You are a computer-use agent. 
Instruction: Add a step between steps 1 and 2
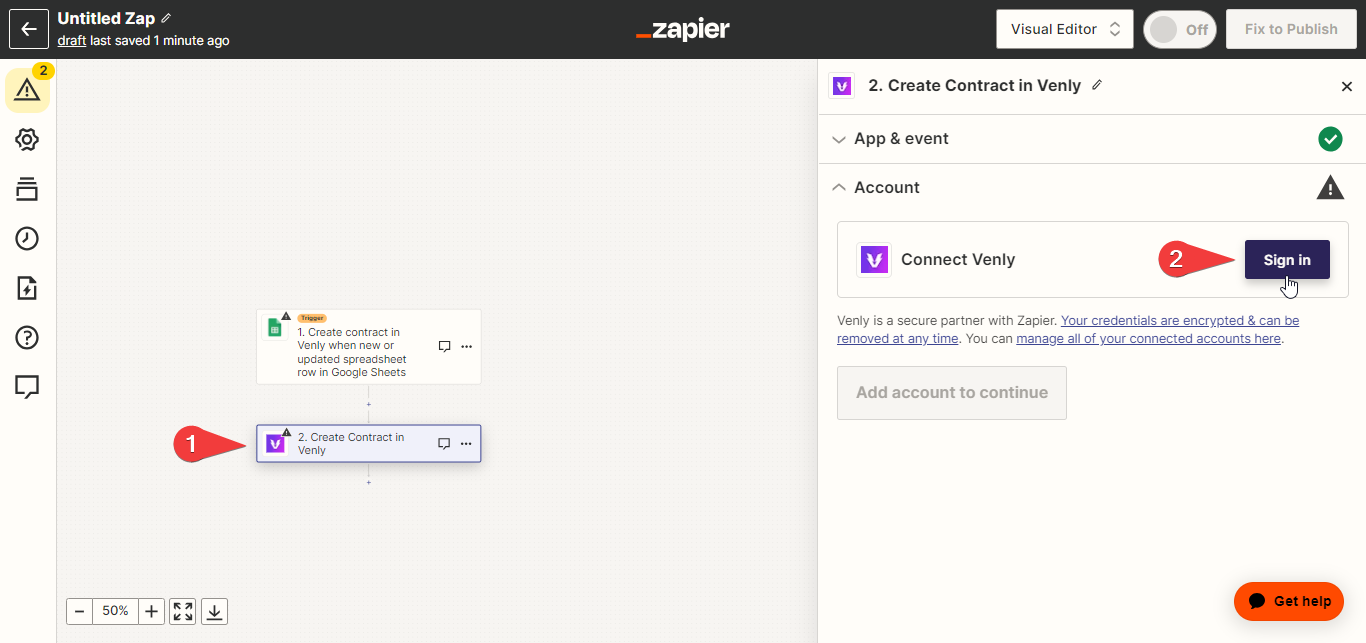point(369,405)
